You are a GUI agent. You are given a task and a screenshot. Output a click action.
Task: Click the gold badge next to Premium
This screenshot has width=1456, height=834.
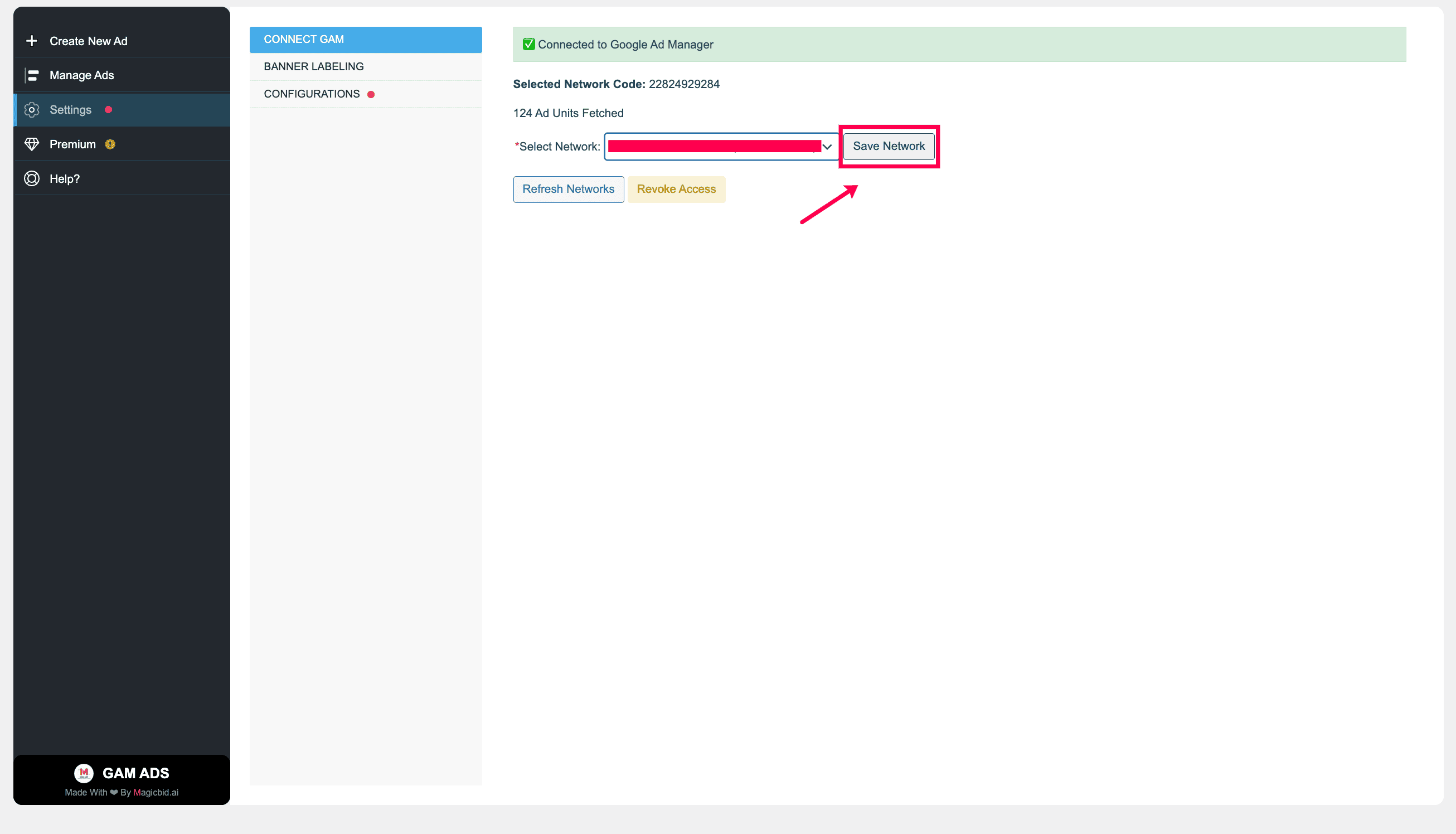coord(110,144)
